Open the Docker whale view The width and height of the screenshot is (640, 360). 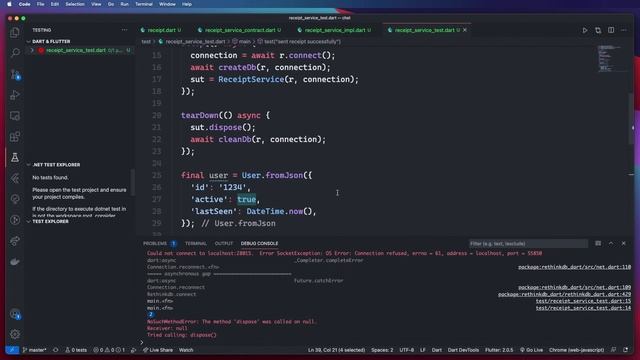pyautogui.click(x=15, y=262)
